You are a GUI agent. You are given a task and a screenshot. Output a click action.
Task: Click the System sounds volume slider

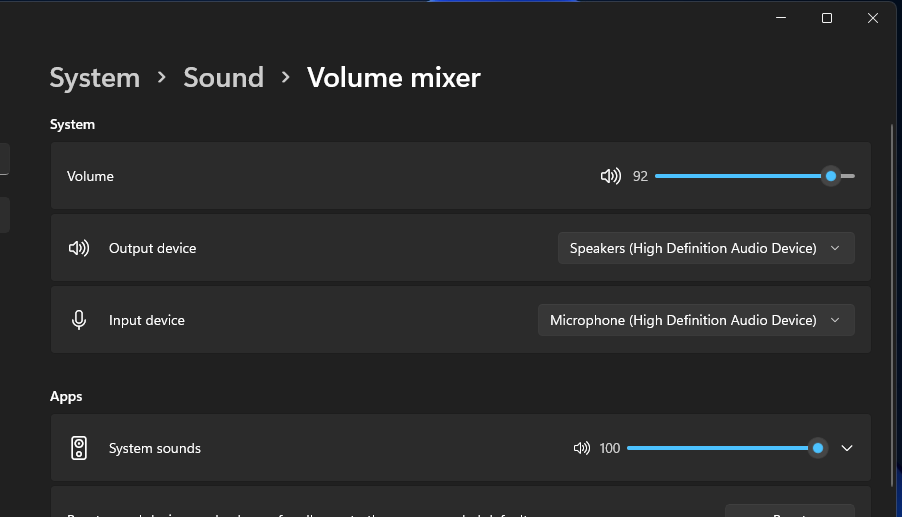pos(720,448)
